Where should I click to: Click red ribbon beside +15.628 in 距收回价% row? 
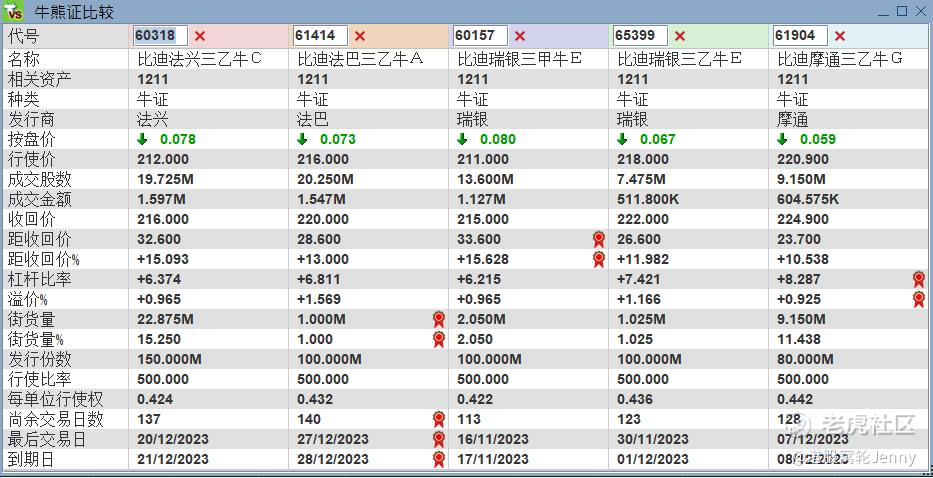coord(599,260)
